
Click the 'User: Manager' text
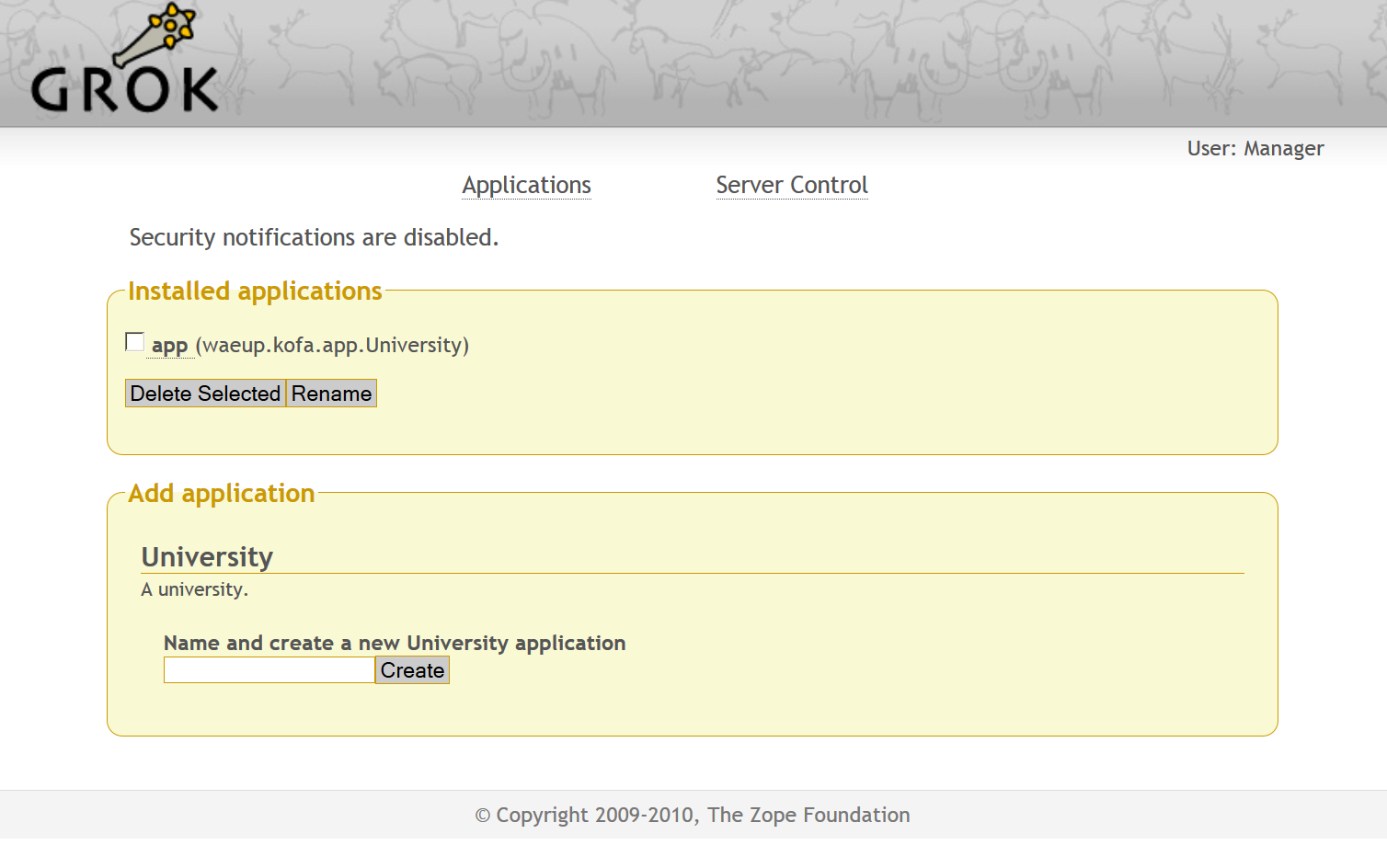coord(1255,149)
